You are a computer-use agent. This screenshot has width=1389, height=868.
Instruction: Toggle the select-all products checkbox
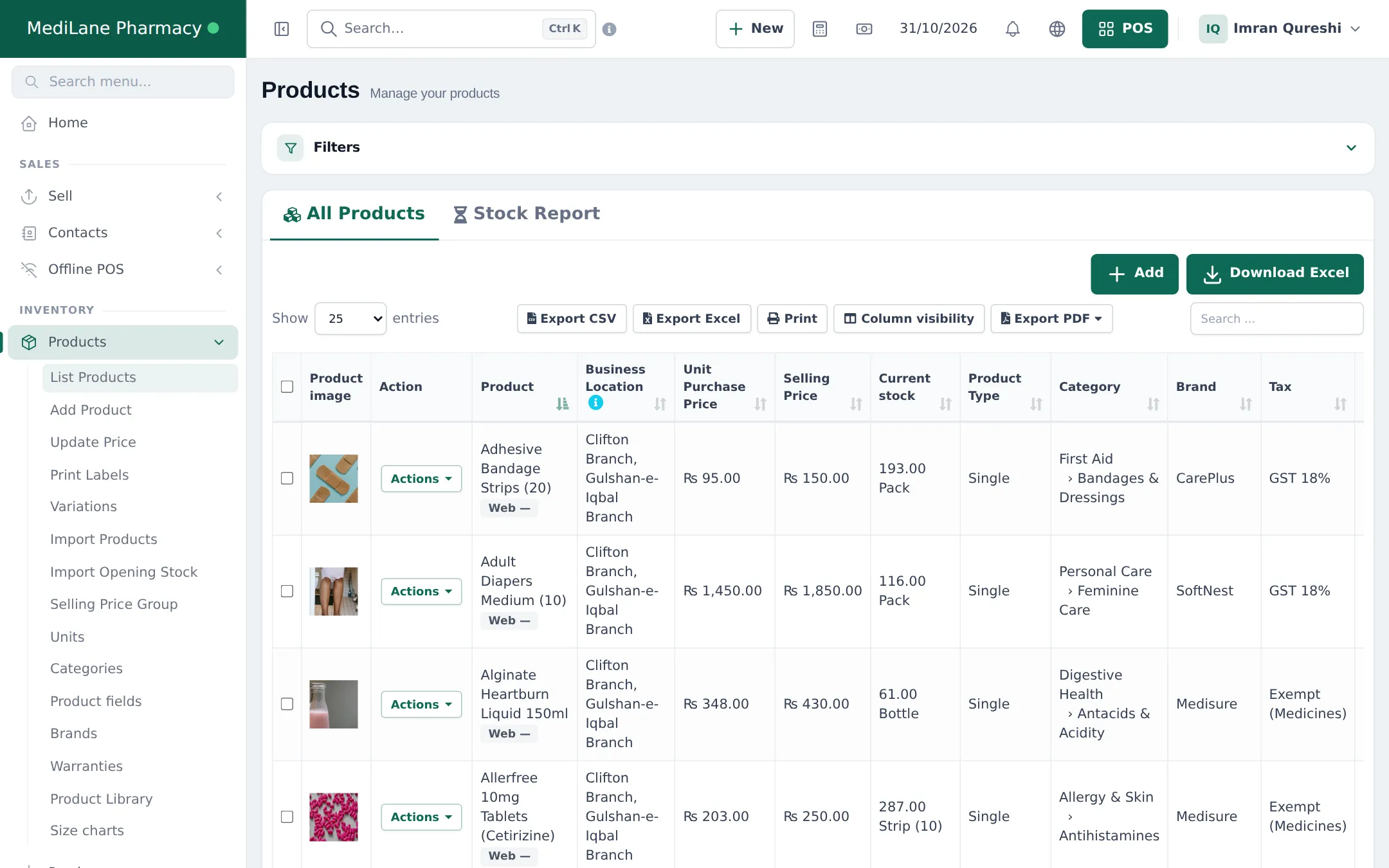point(287,386)
